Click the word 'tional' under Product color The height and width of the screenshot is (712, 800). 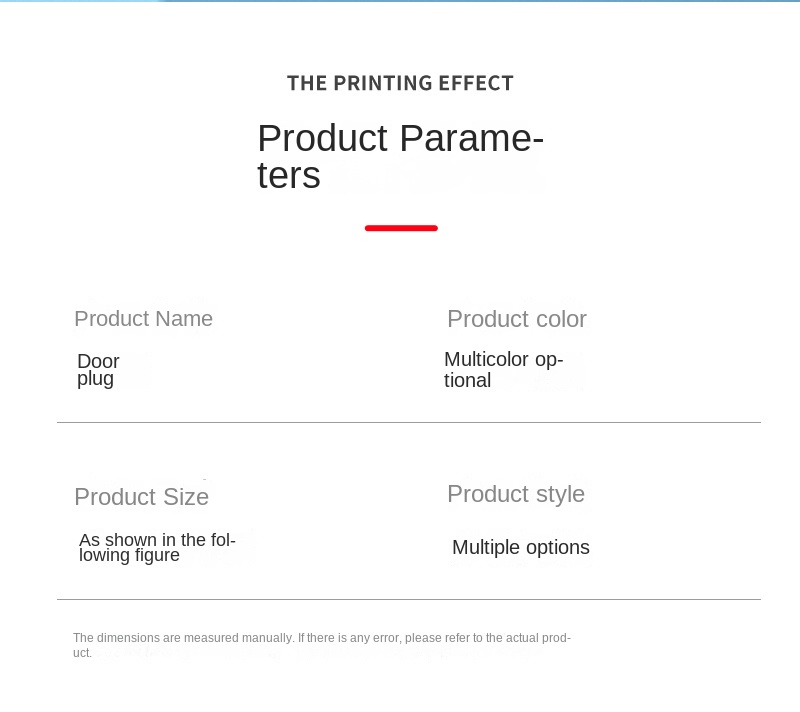467,380
